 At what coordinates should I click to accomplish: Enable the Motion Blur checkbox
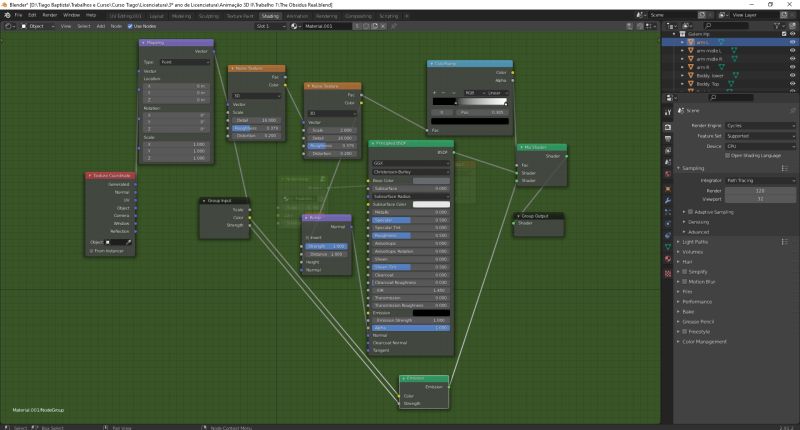coord(685,282)
